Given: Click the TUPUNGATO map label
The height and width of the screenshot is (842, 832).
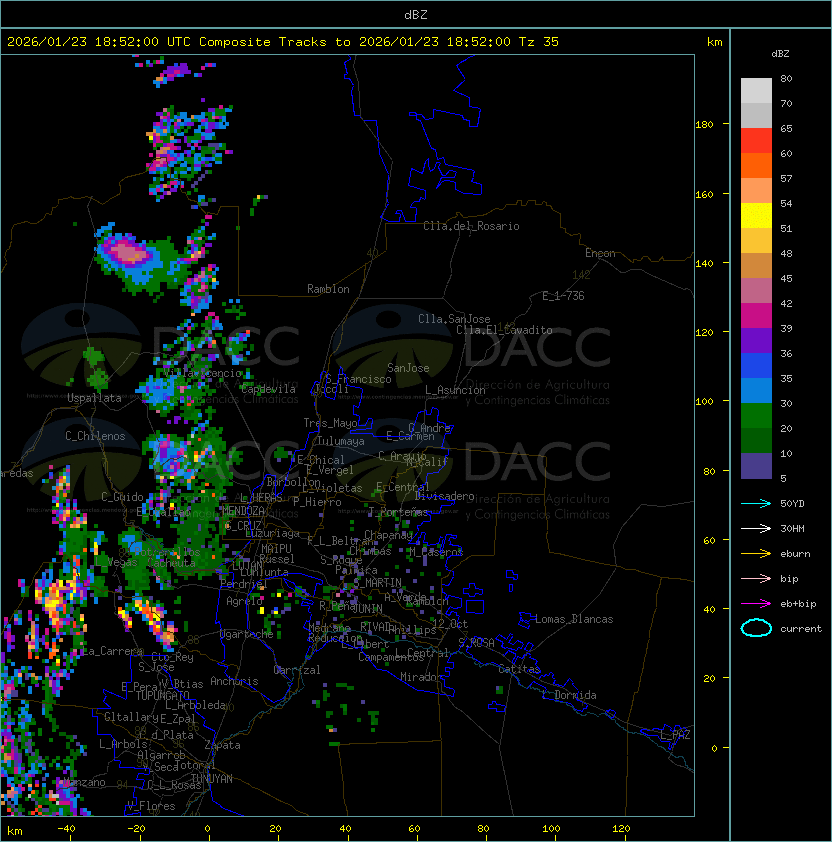Looking at the screenshot, I should tap(163, 695).
